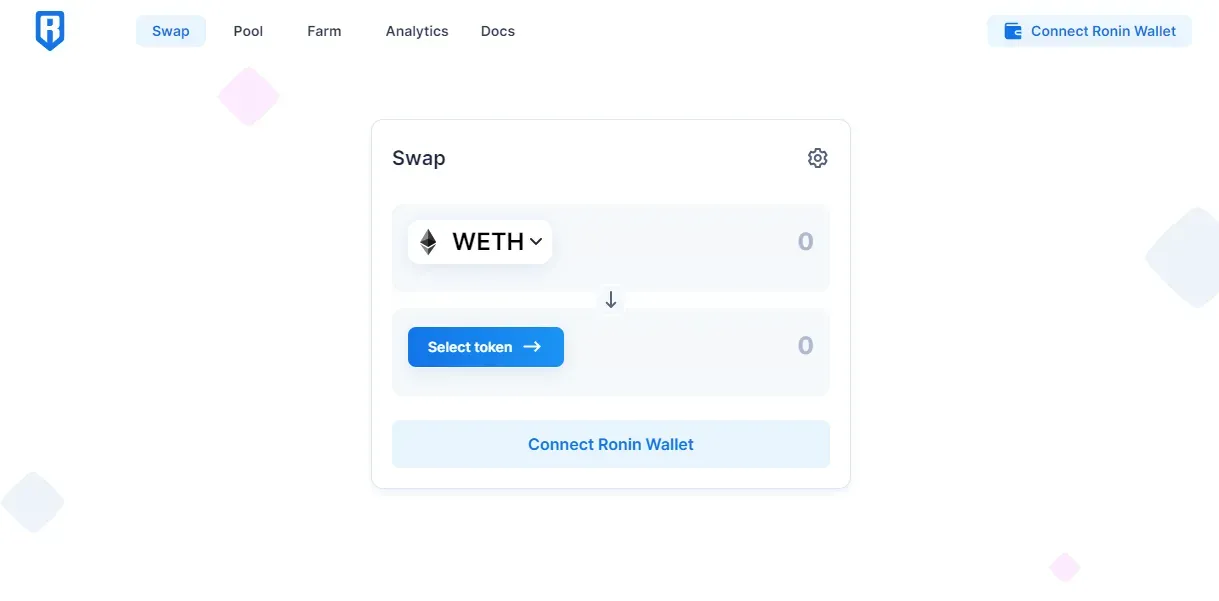
Task: Open the Docs link
Action: click(x=498, y=31)
